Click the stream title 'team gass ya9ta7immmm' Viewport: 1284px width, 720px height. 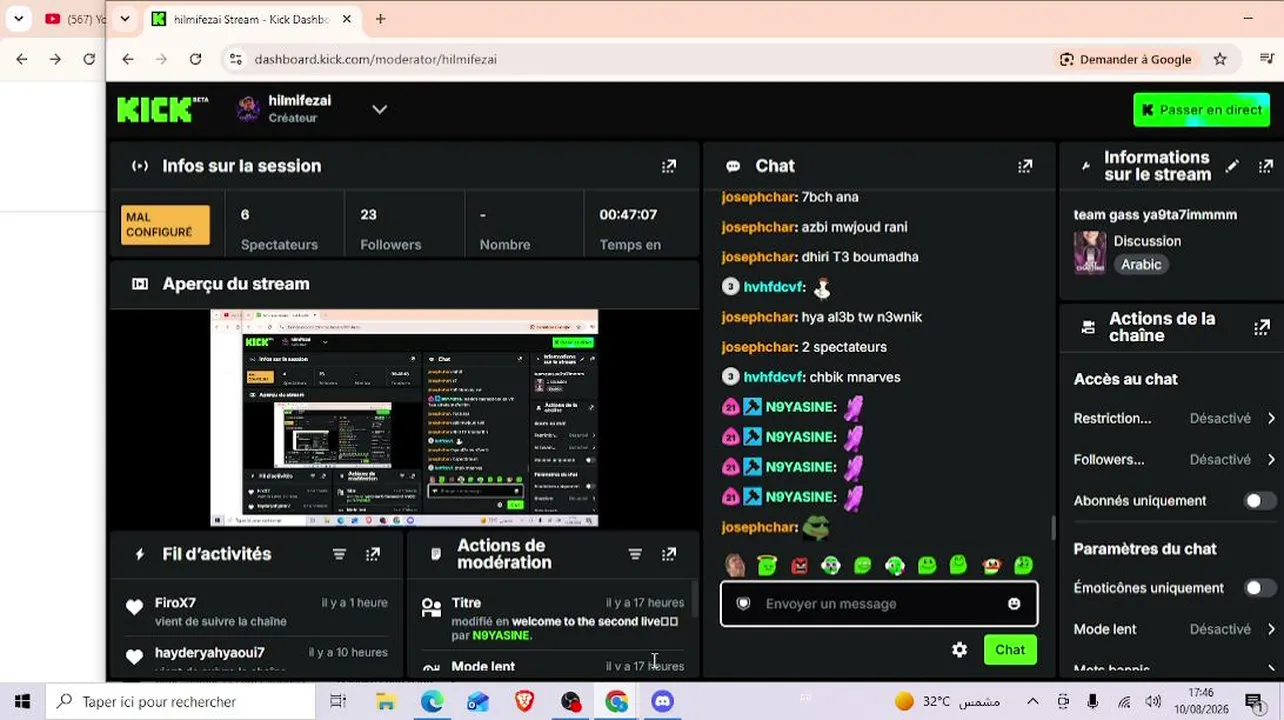click(x=1155, y=215)
